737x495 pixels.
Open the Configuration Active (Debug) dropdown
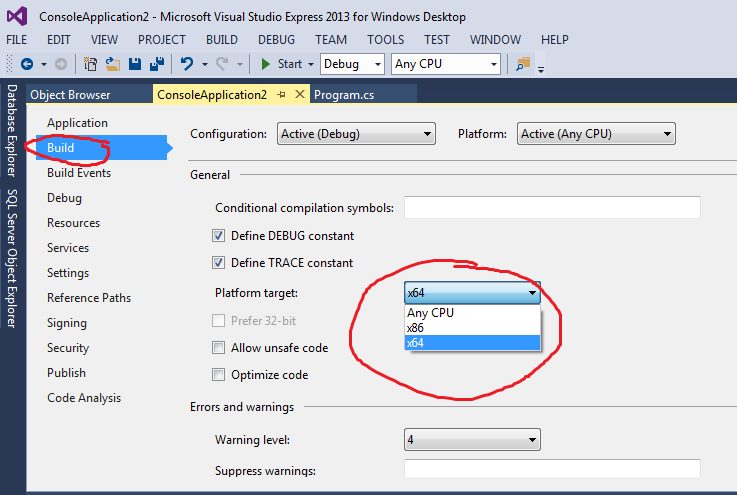click(356, 134)
